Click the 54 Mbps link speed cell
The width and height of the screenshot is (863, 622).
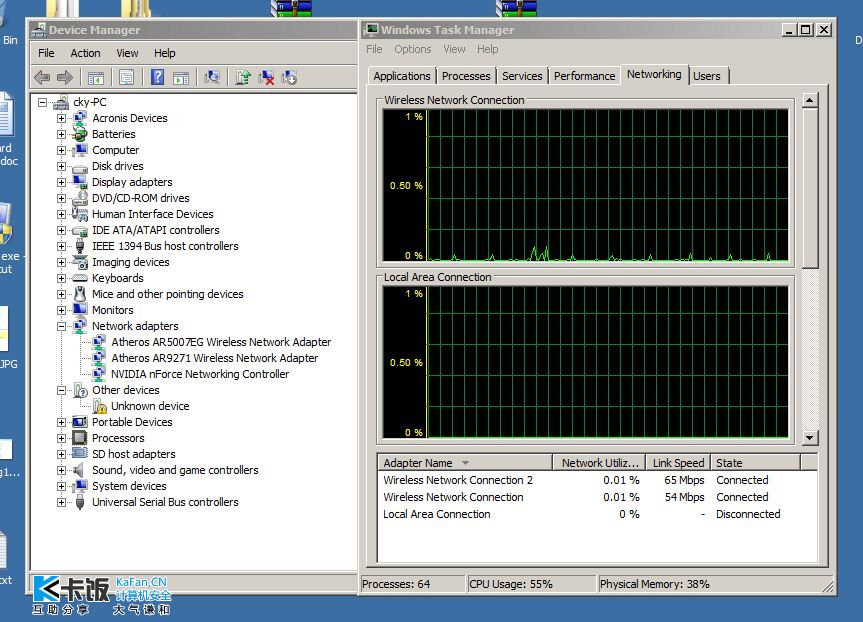pyautogui.click(x=684, y=497)
